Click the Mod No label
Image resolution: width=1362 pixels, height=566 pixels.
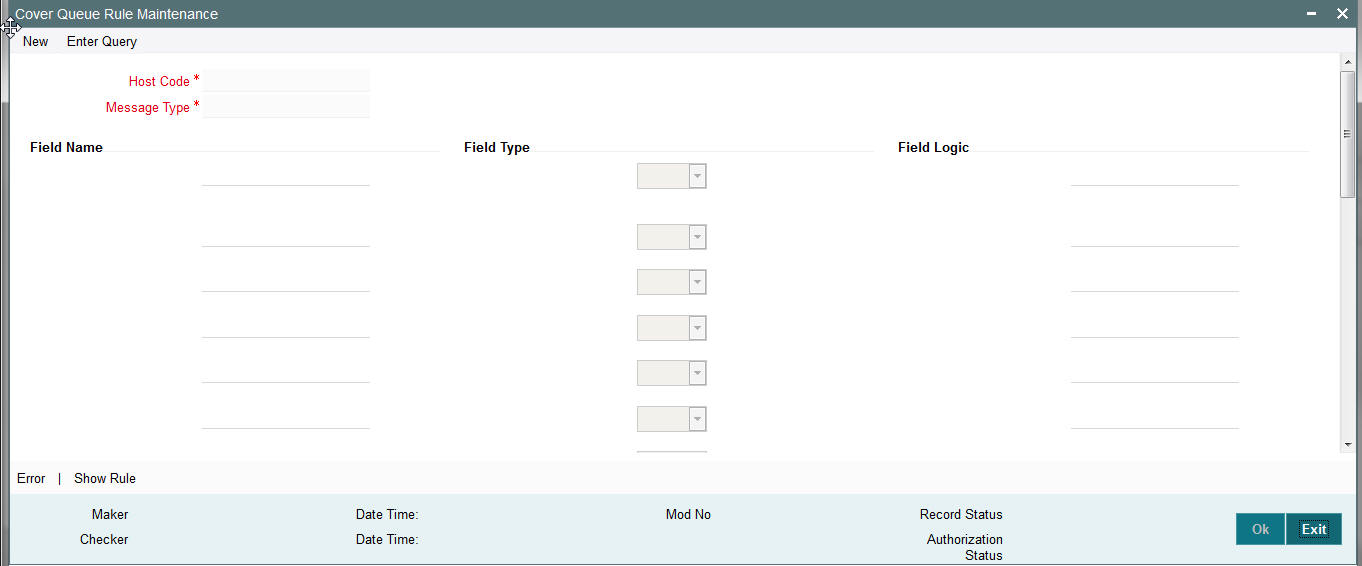pyautogui.click(x=688, y=514)
